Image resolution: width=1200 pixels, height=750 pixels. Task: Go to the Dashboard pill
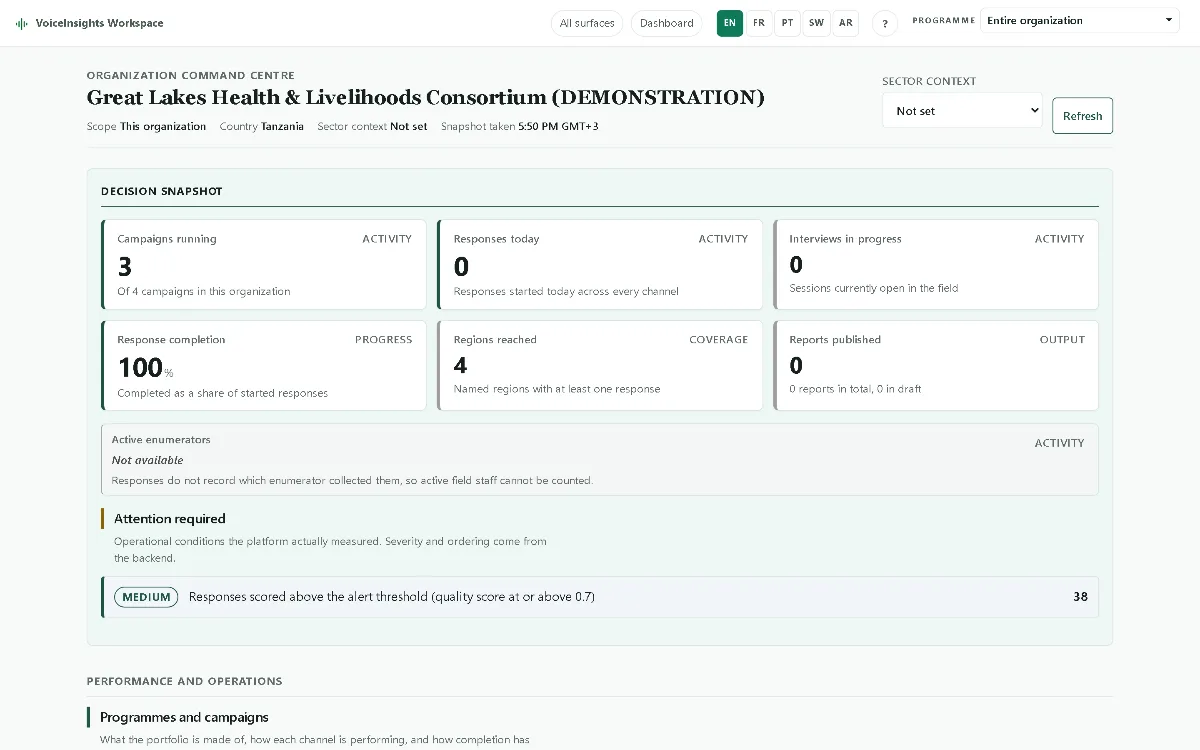coord(667,23)
